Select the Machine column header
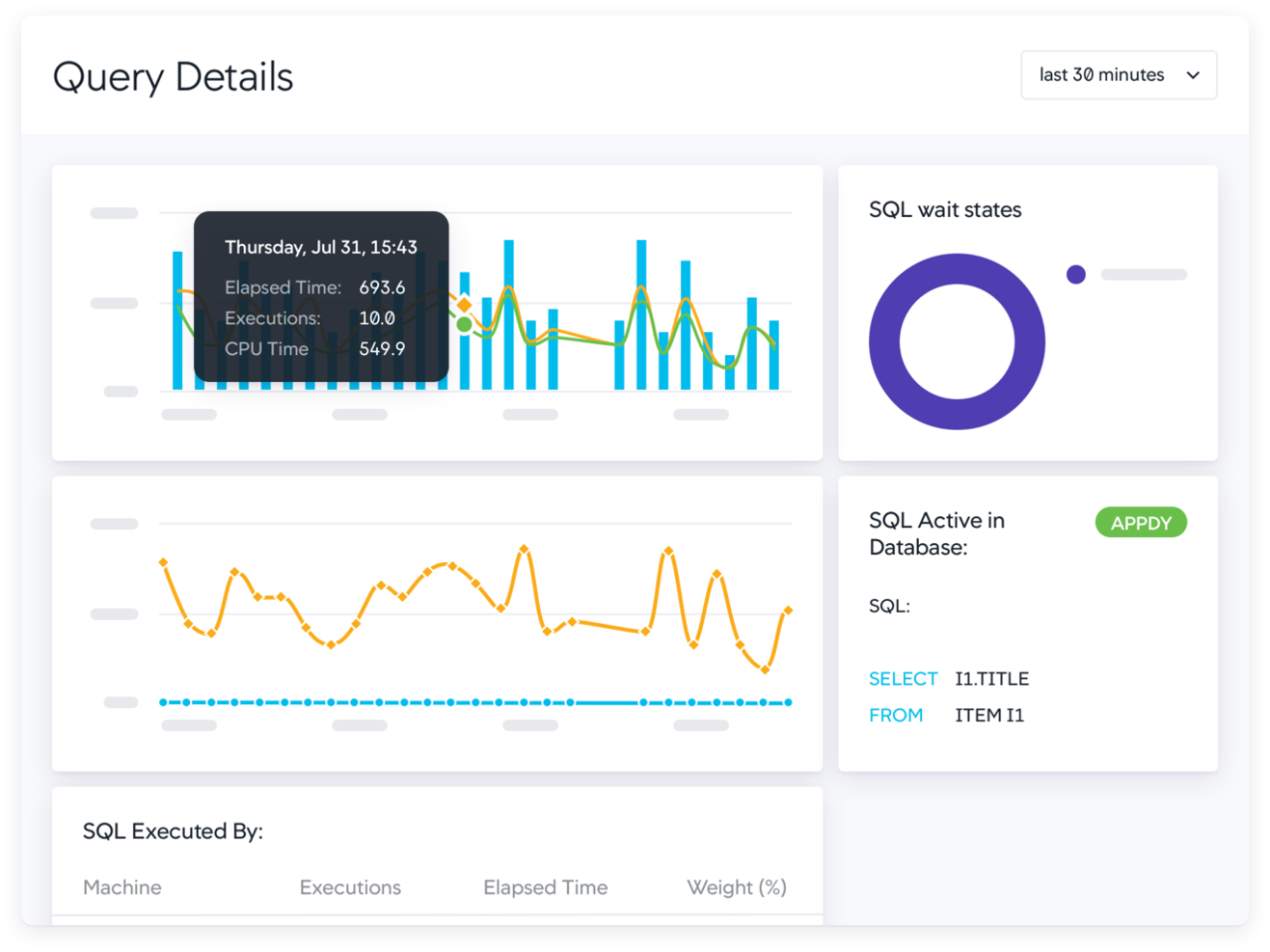 click(122, 887)
